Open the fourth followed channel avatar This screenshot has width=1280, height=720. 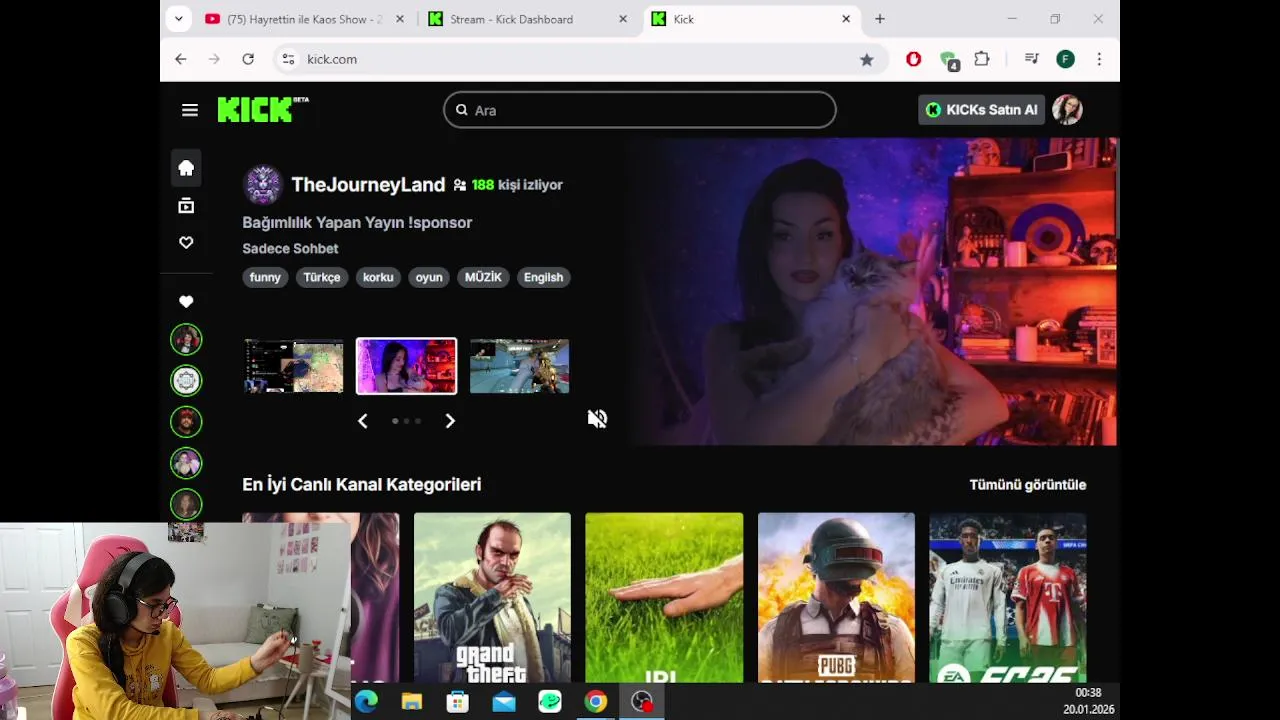pos(186,463)
